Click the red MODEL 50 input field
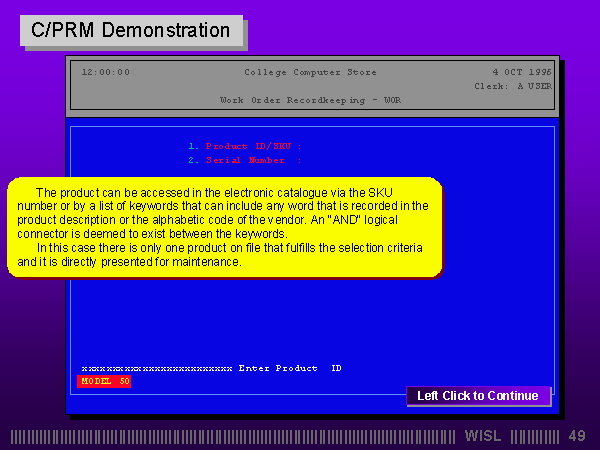This screenshot has height=450, width=600. coord(105,381)
